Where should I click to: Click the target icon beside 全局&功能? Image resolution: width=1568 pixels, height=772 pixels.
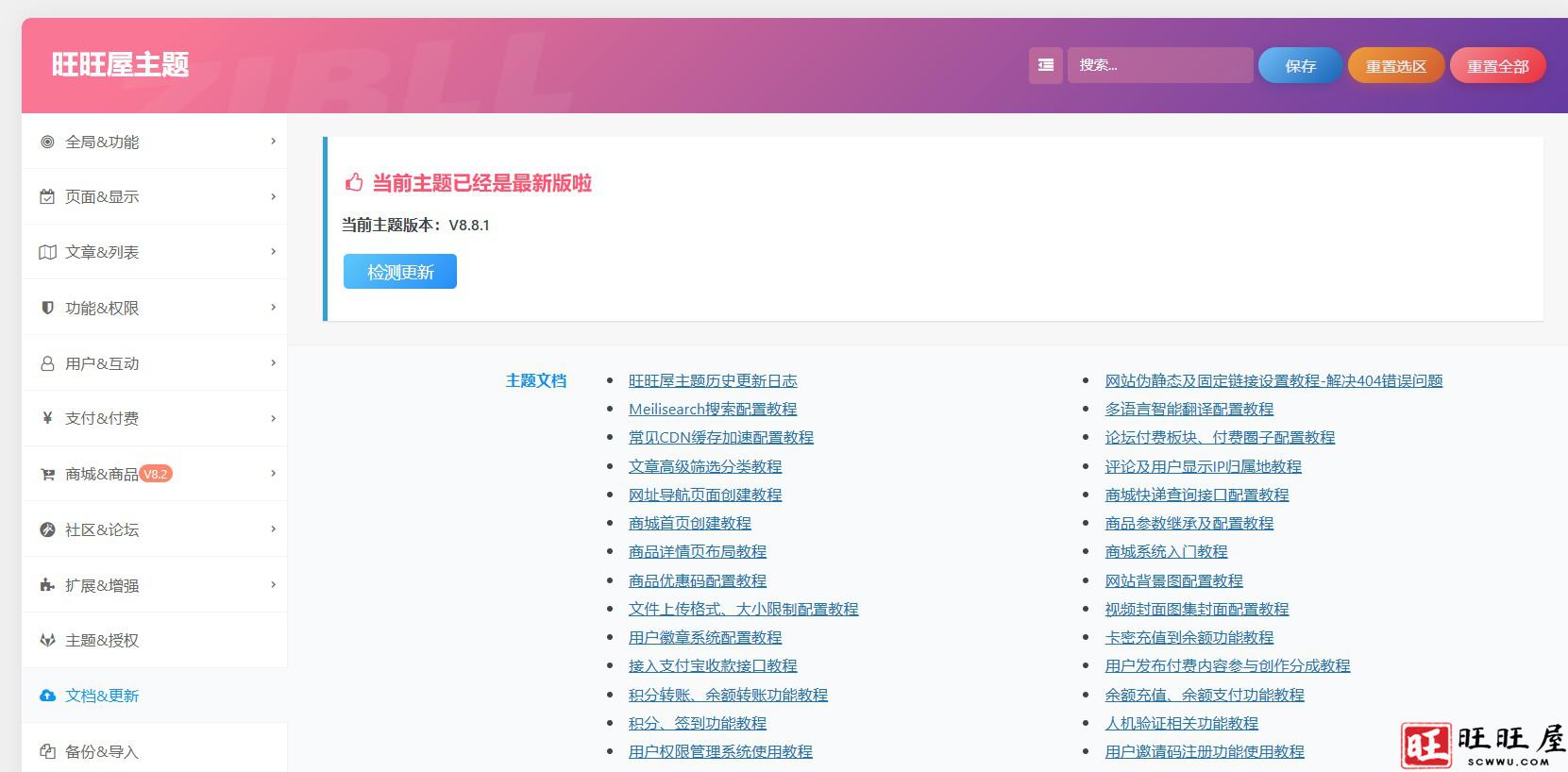pos(47,142)
